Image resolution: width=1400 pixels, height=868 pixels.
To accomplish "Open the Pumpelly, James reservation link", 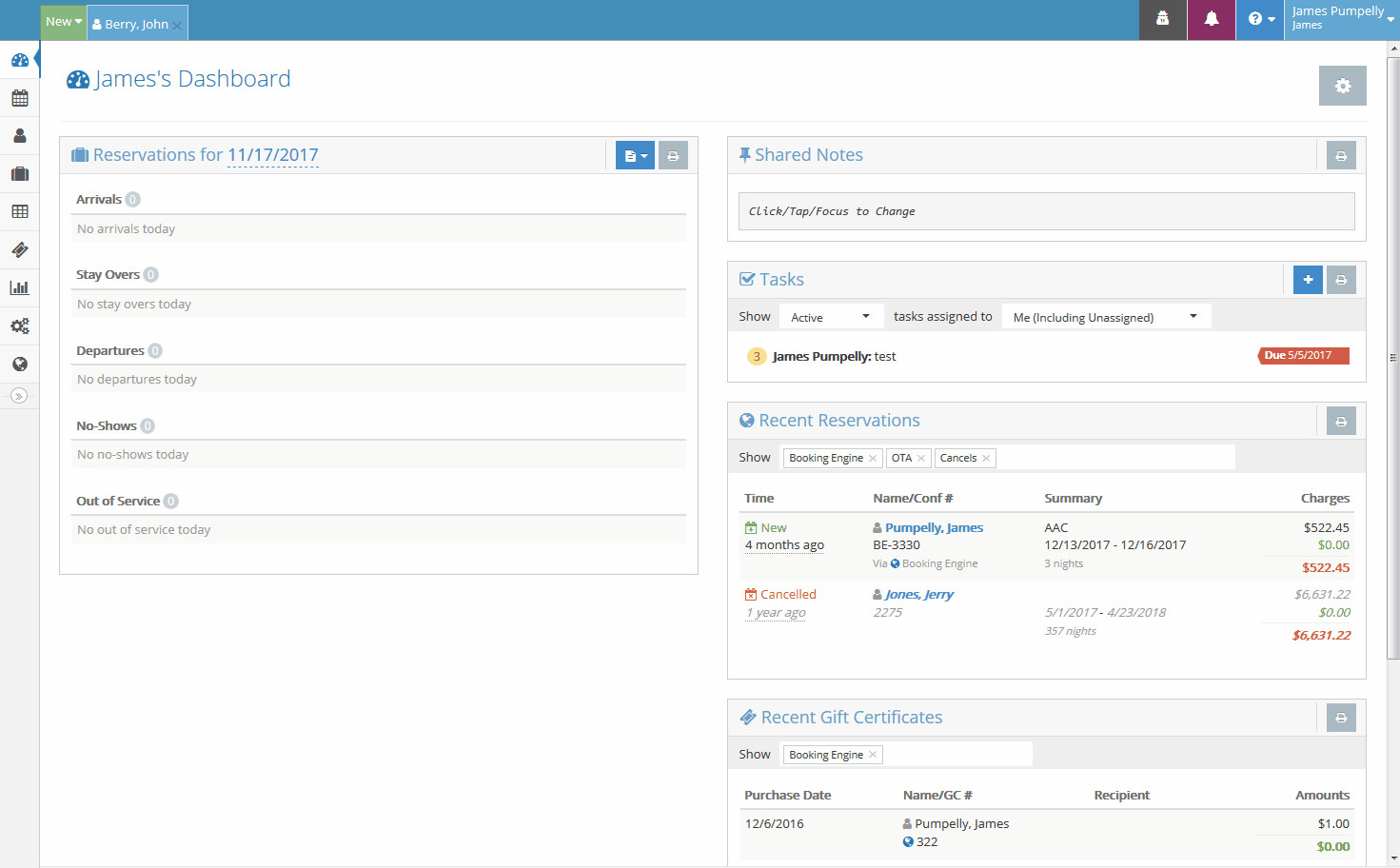I will 933,528.
